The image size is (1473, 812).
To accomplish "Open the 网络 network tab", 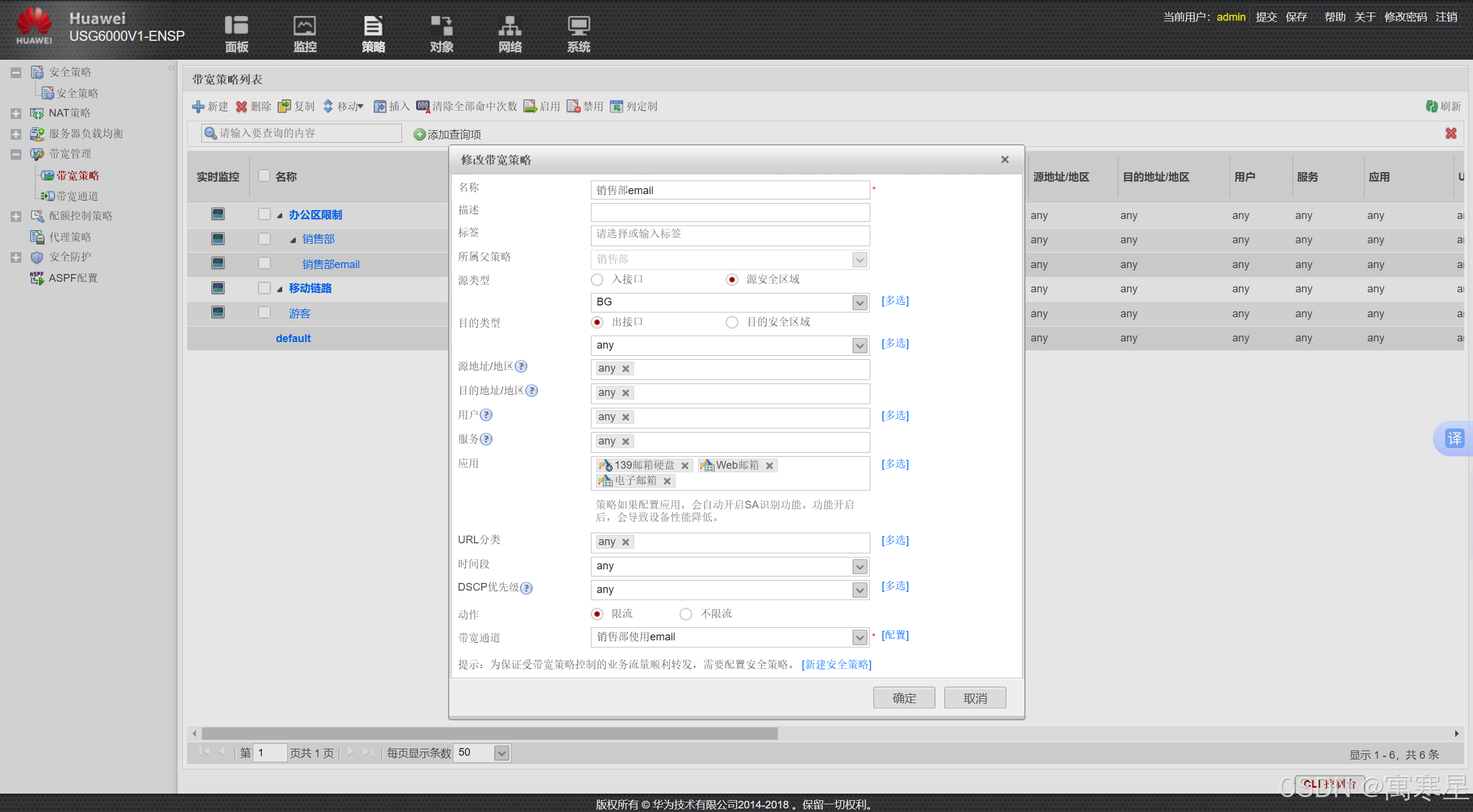I will click(x=510, y=34).
